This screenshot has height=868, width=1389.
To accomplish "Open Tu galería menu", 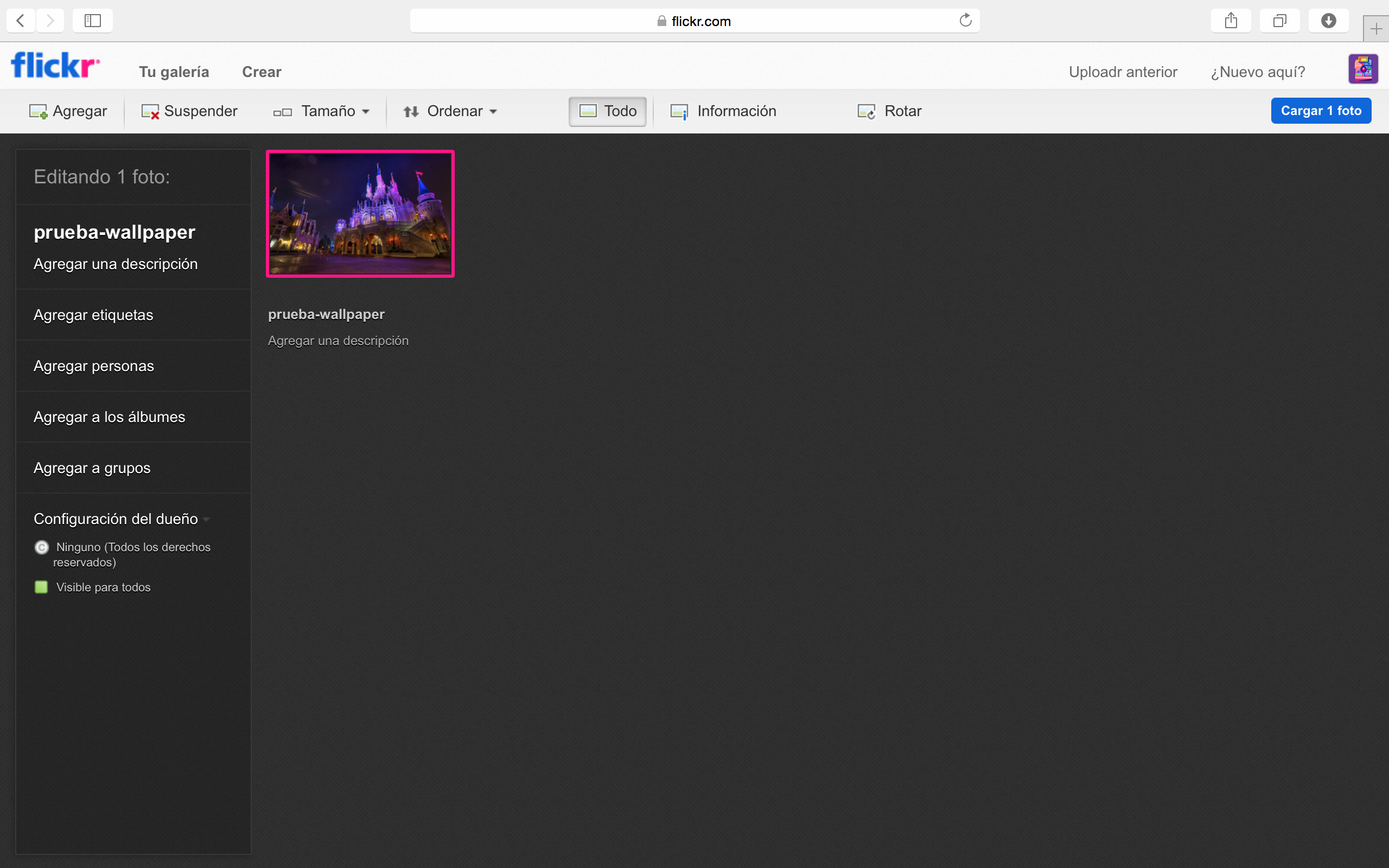I will pos(174,72).
